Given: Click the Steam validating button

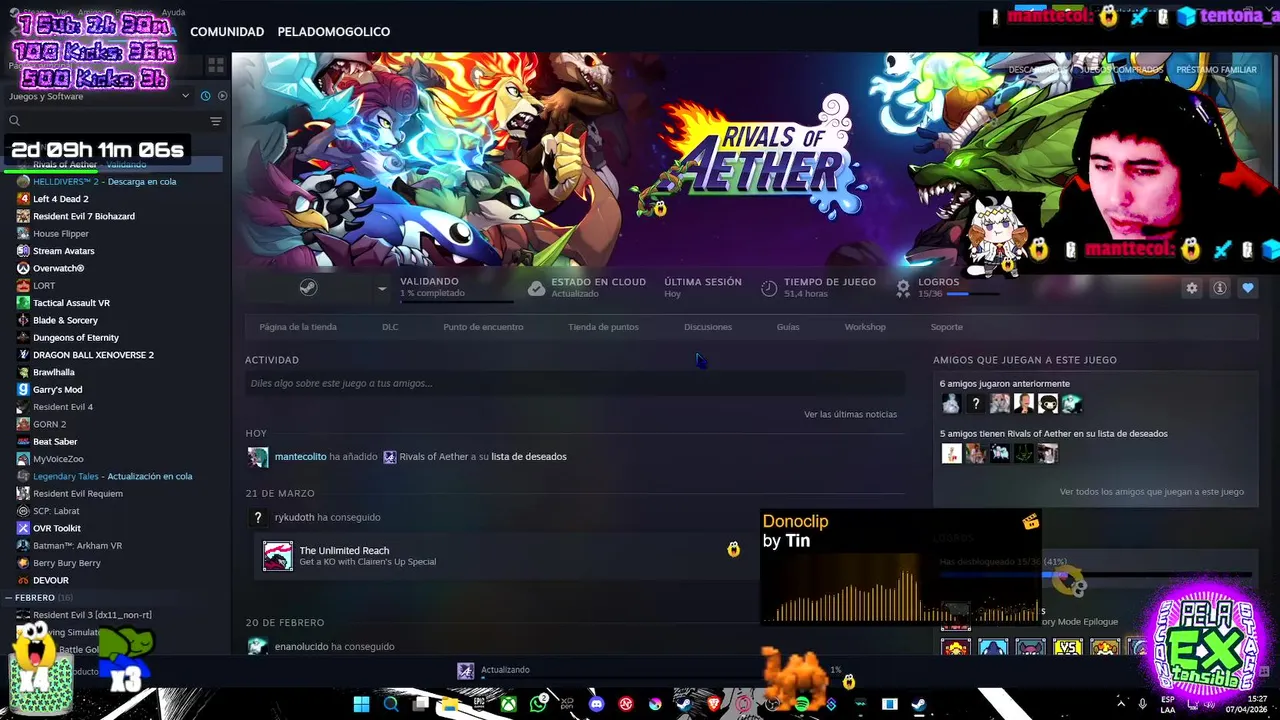Looking at the screenshot, I should coord(308,288).
